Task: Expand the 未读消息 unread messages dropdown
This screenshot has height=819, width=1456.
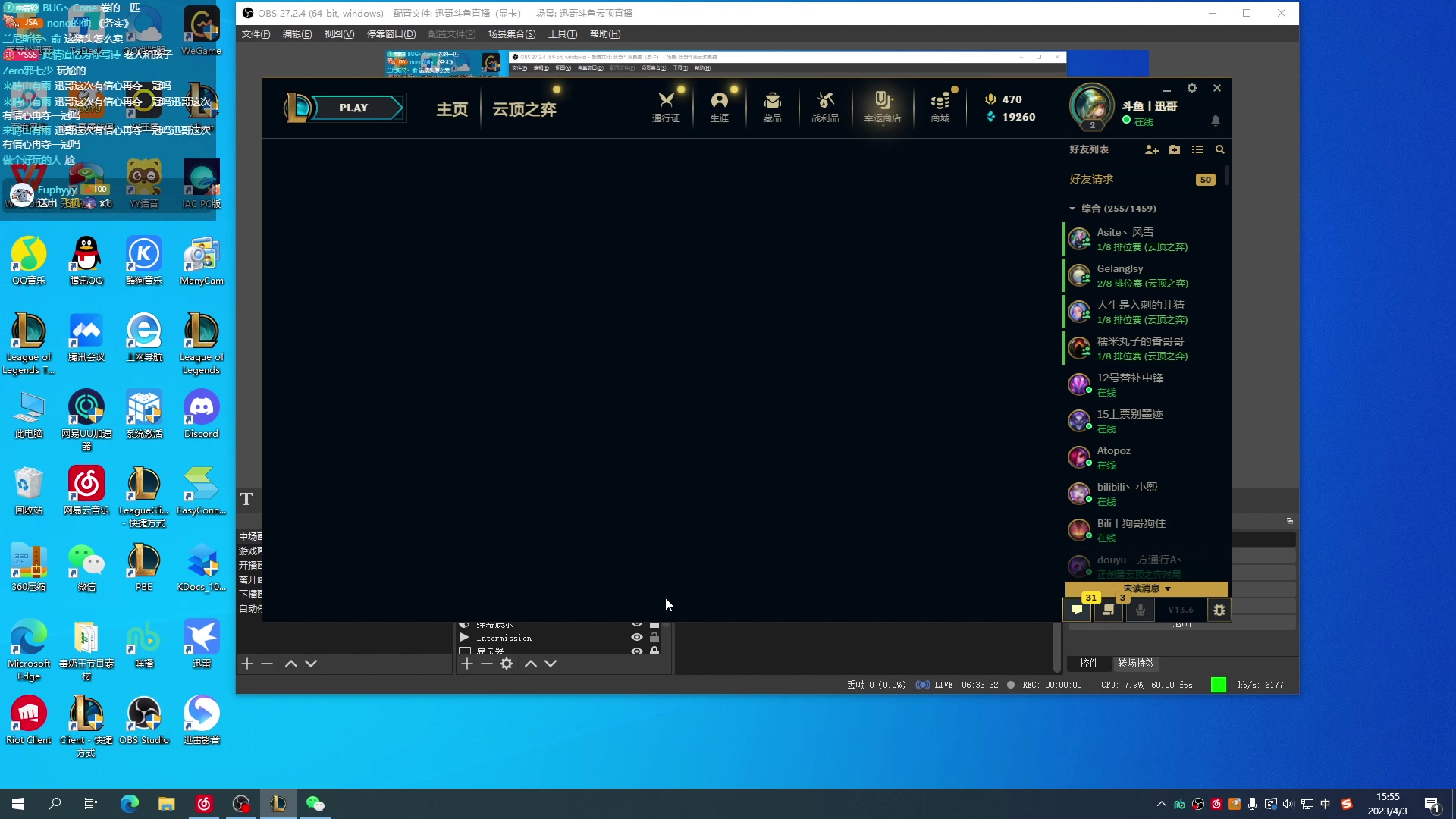Action: [1147, 588]
